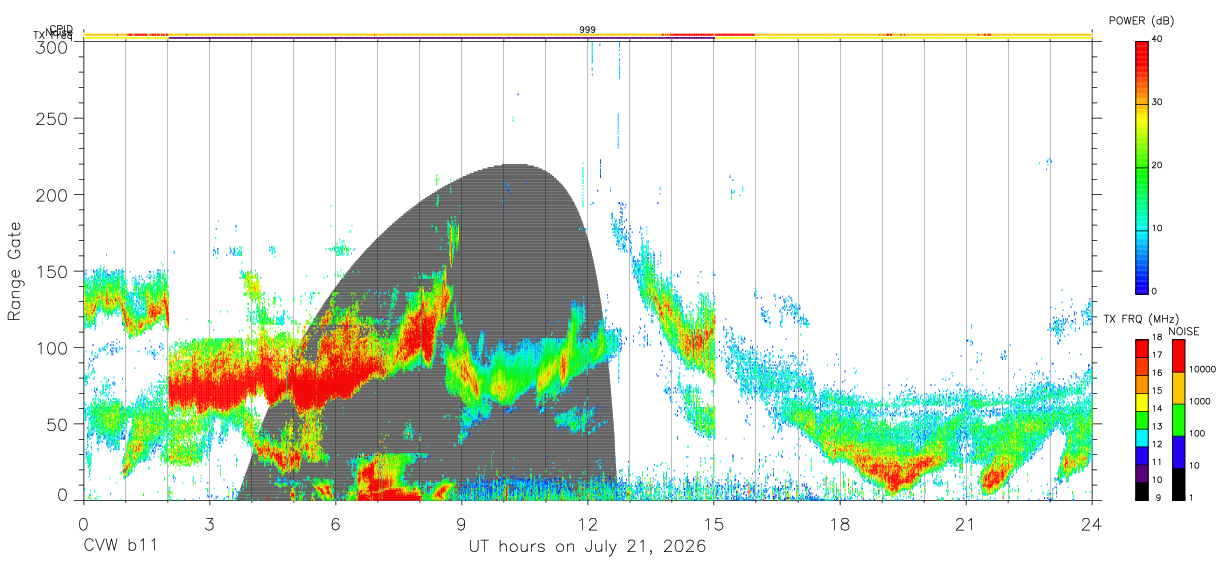Pick the black segment of the NOISE legend
Screen dimensions: 1228x567
(1177, 483)
